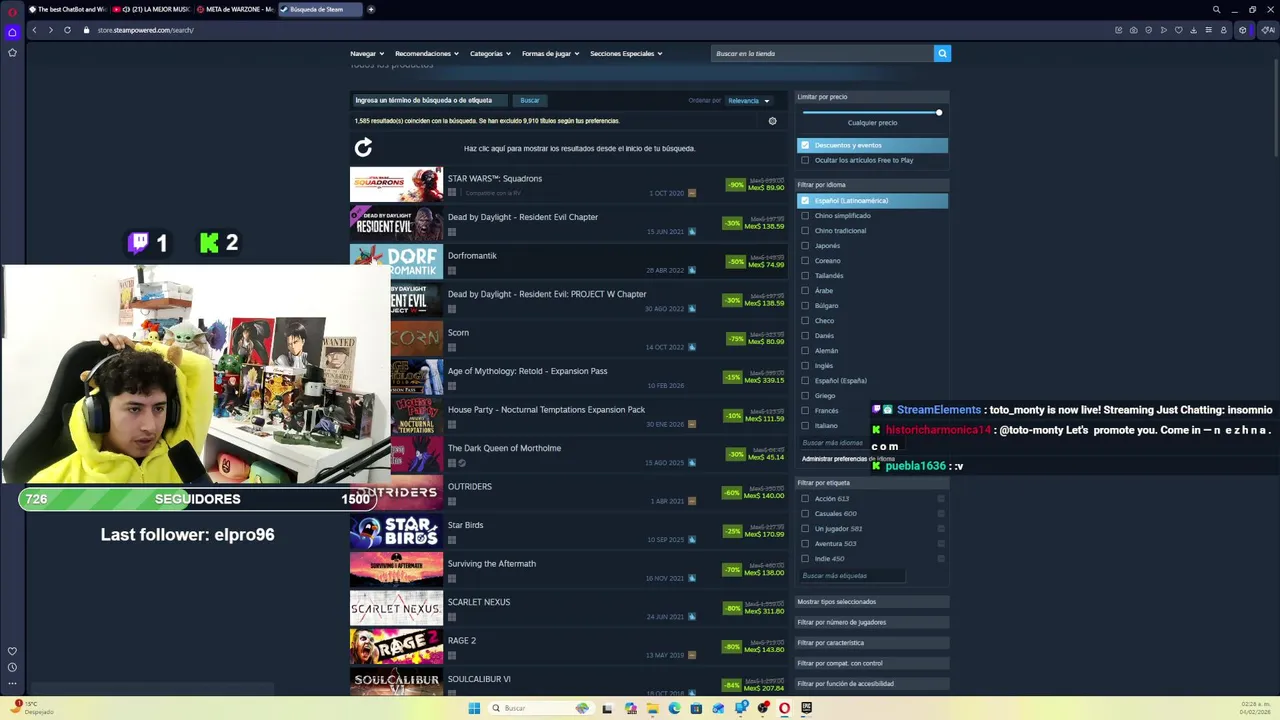Click the refresh arrow icon above the results
Image resolution: width=1280 pixels, height=720 pixels.
coord(363,148)
